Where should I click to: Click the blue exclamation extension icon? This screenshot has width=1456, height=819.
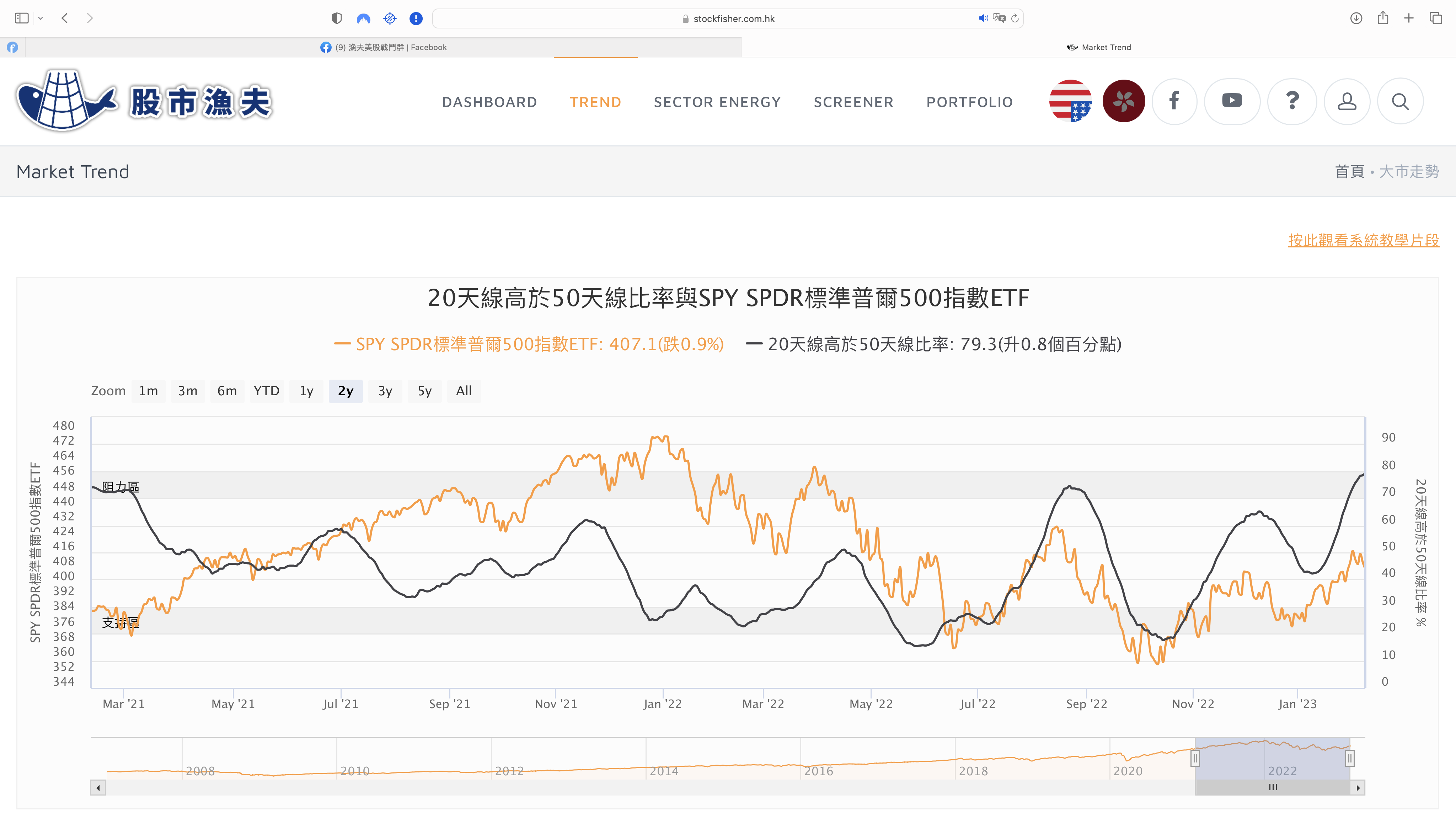[416, 18]
